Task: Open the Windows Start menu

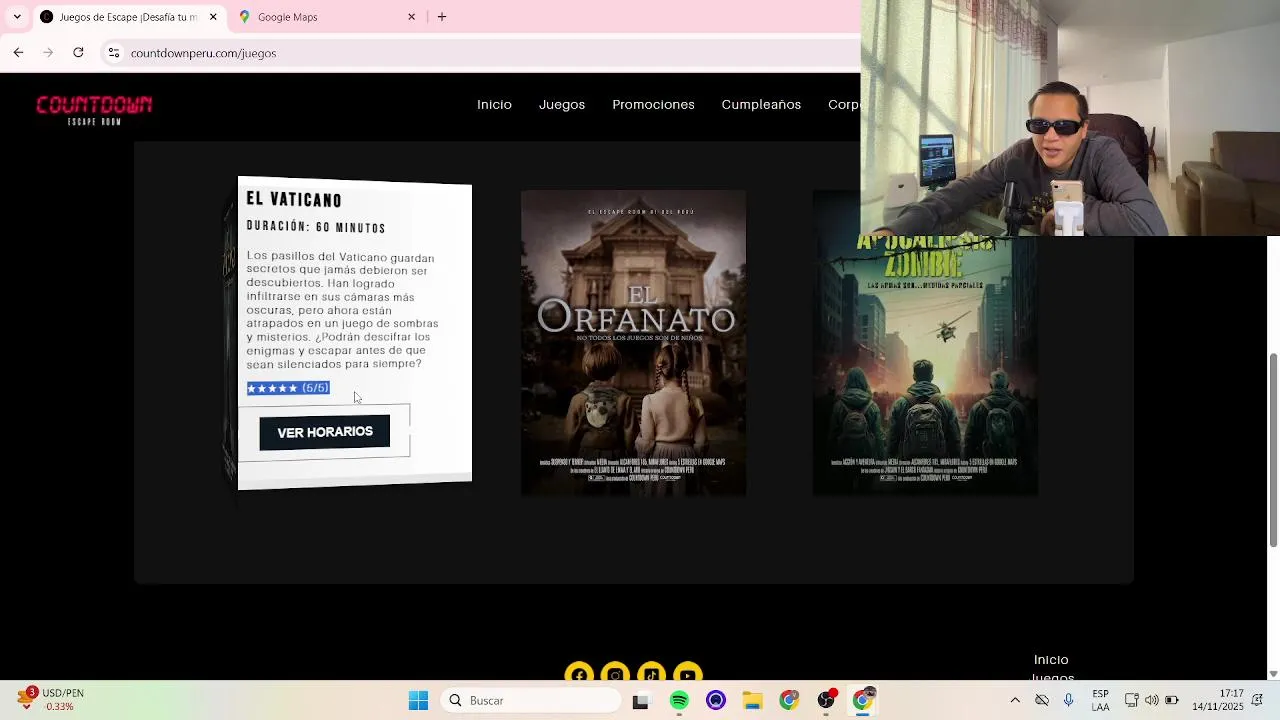Action: coord(418,701)
